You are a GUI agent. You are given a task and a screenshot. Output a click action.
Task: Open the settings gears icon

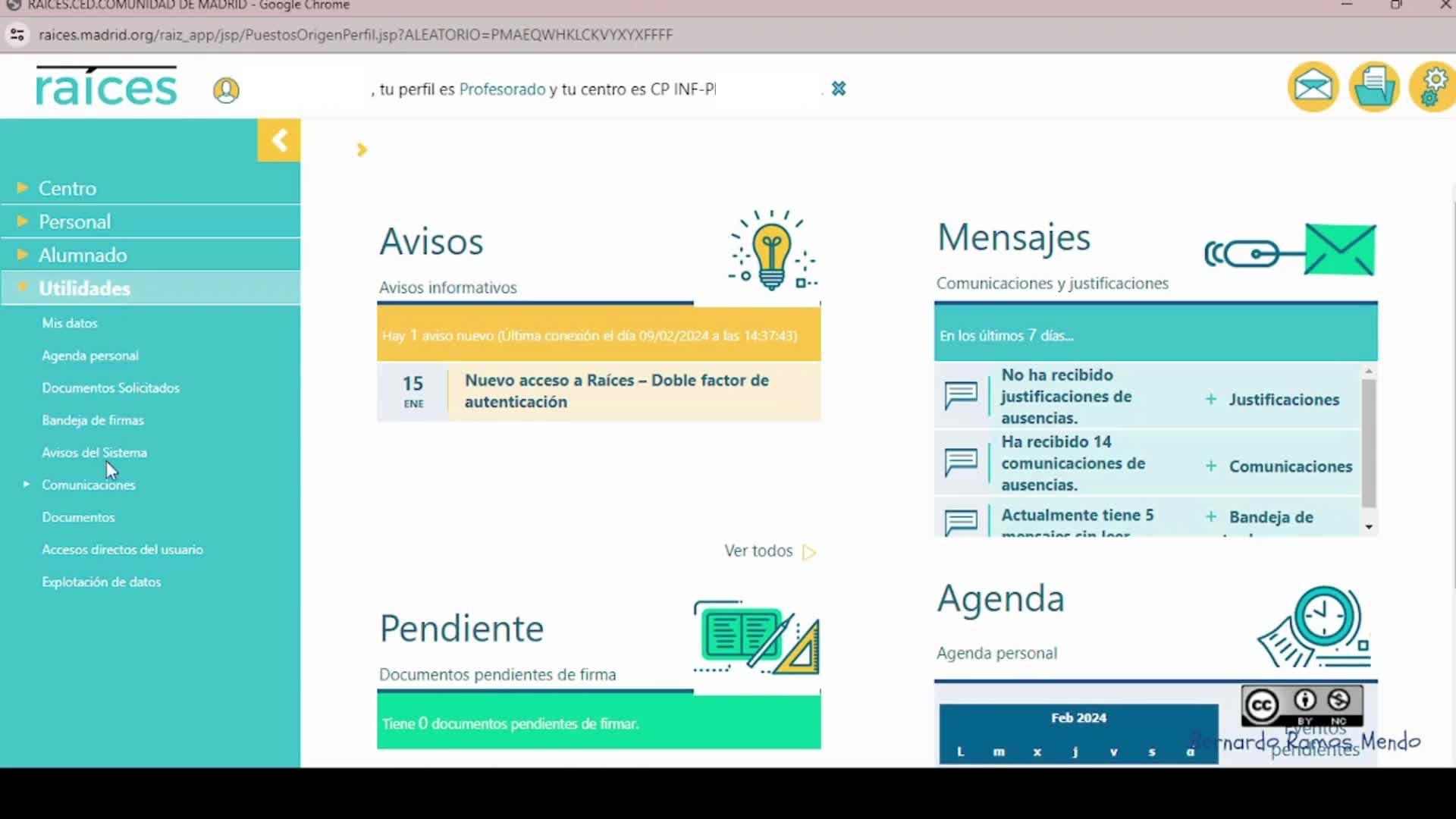coord(1432,87)
